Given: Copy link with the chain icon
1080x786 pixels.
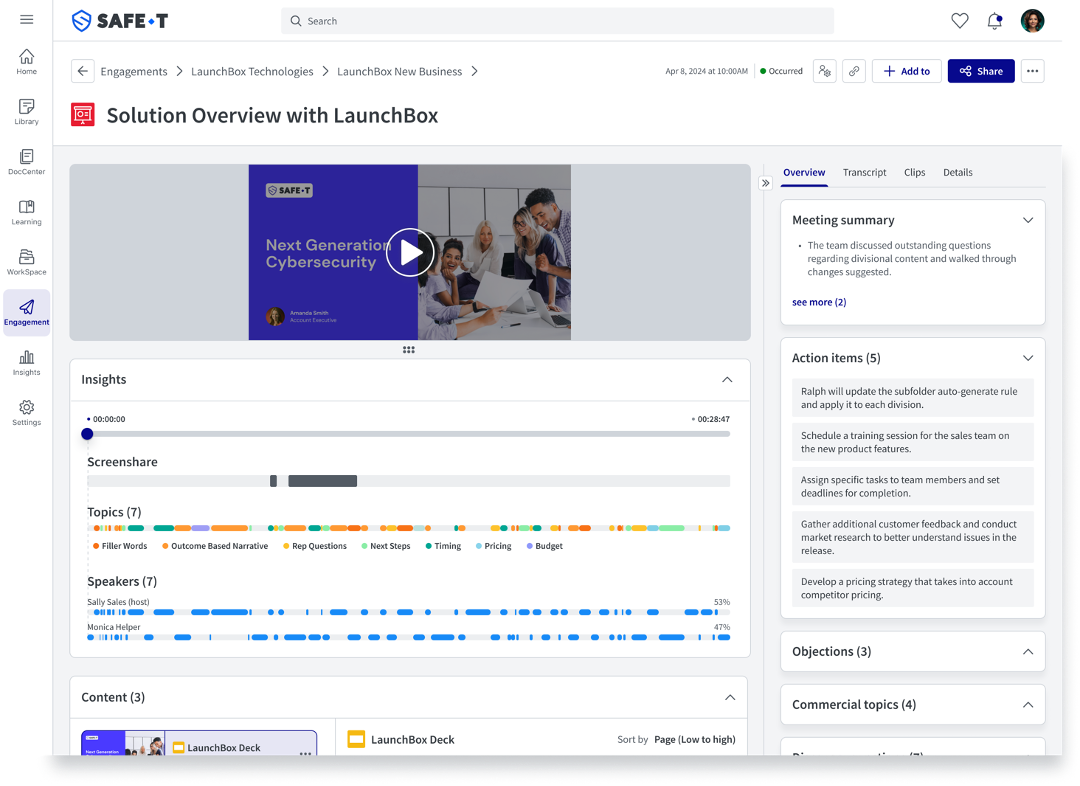Looking at the screenshot, I should 853,71.
